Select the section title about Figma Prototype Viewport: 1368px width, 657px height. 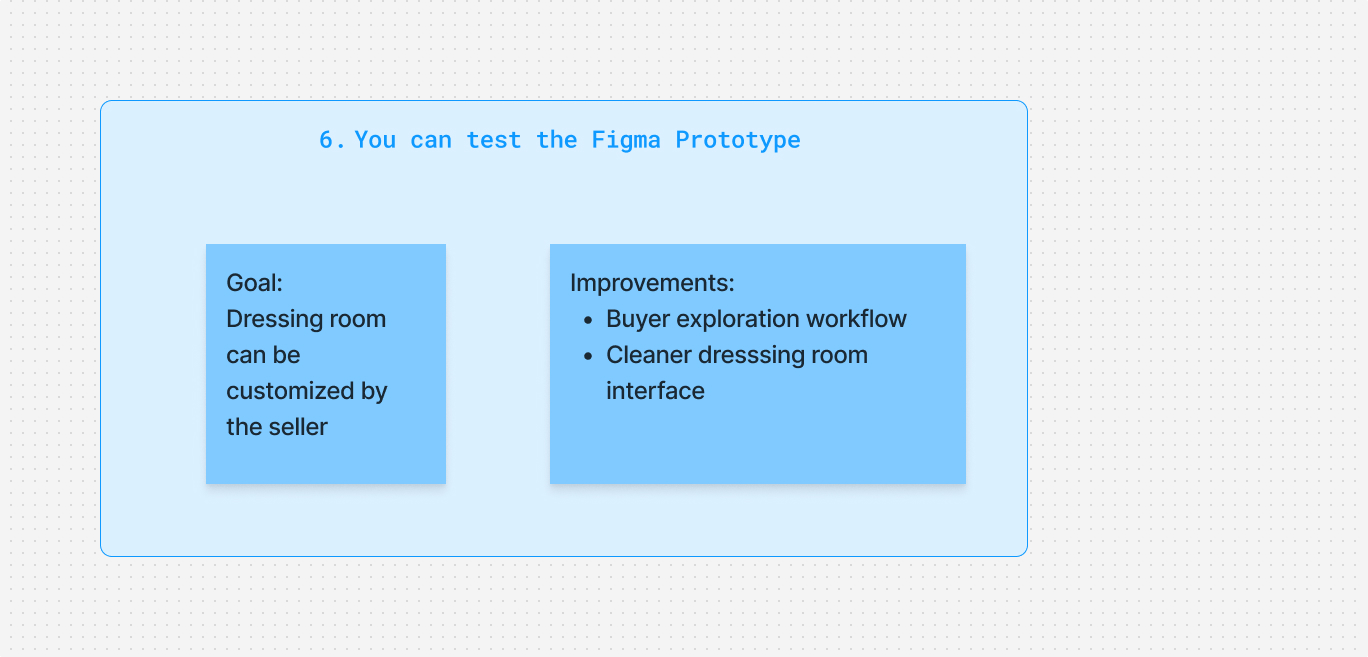coord(560,139)
